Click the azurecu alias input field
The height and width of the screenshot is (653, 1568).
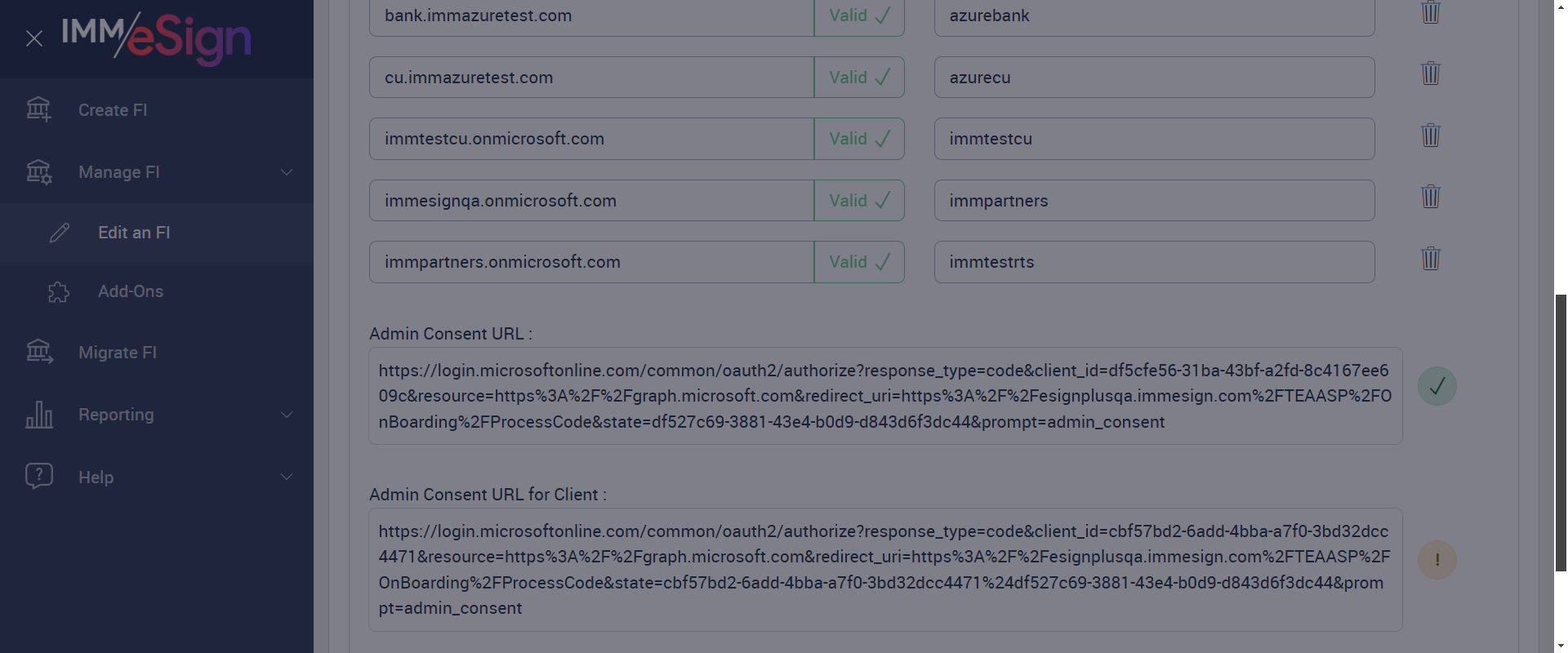pyautogui.click(x=1153, y=78)
